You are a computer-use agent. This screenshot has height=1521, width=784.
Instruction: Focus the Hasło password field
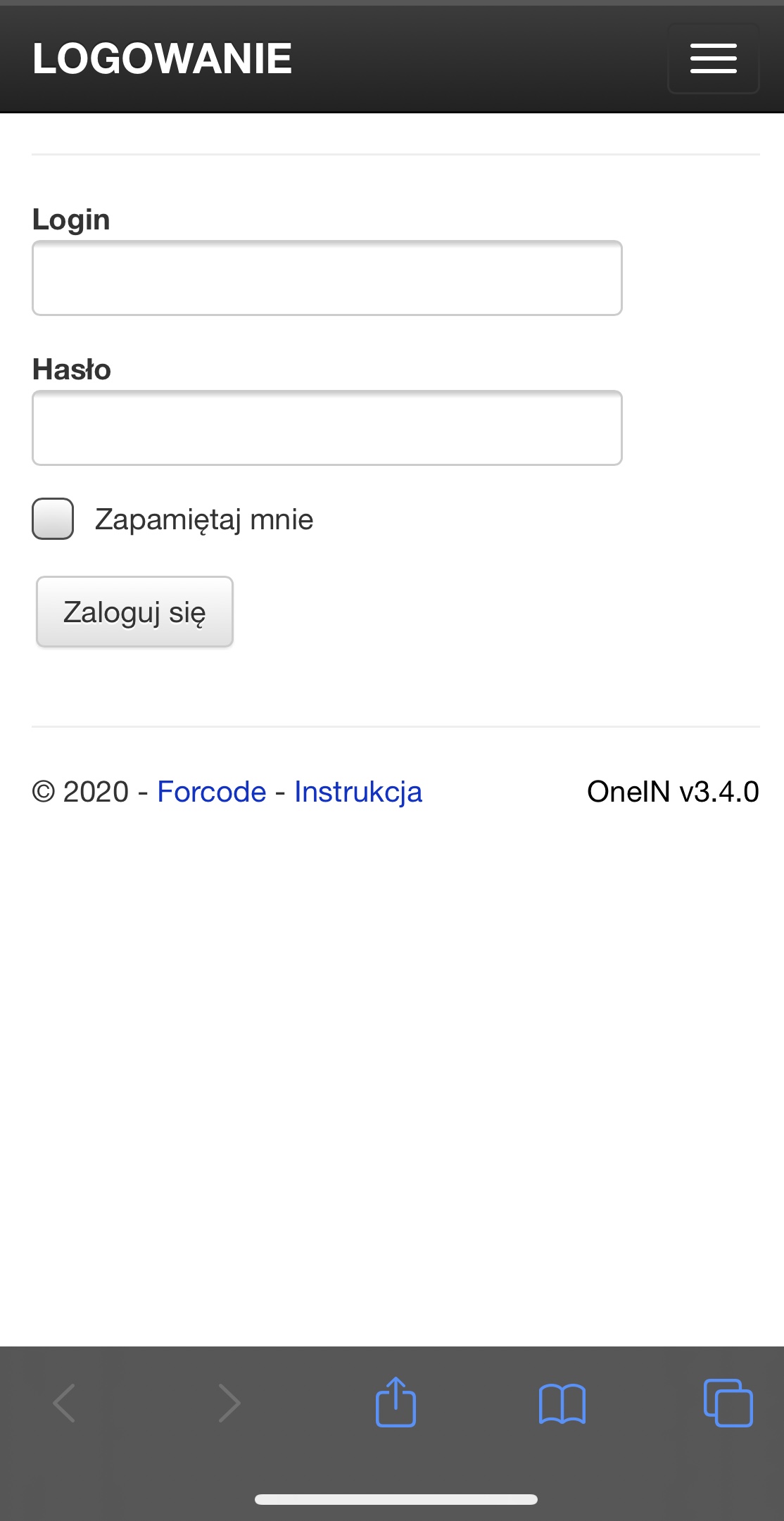(327, 428)
